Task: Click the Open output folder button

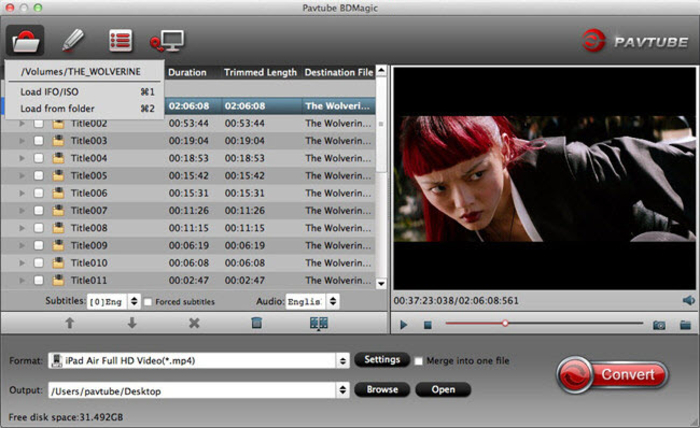Action: coord(443,389)
